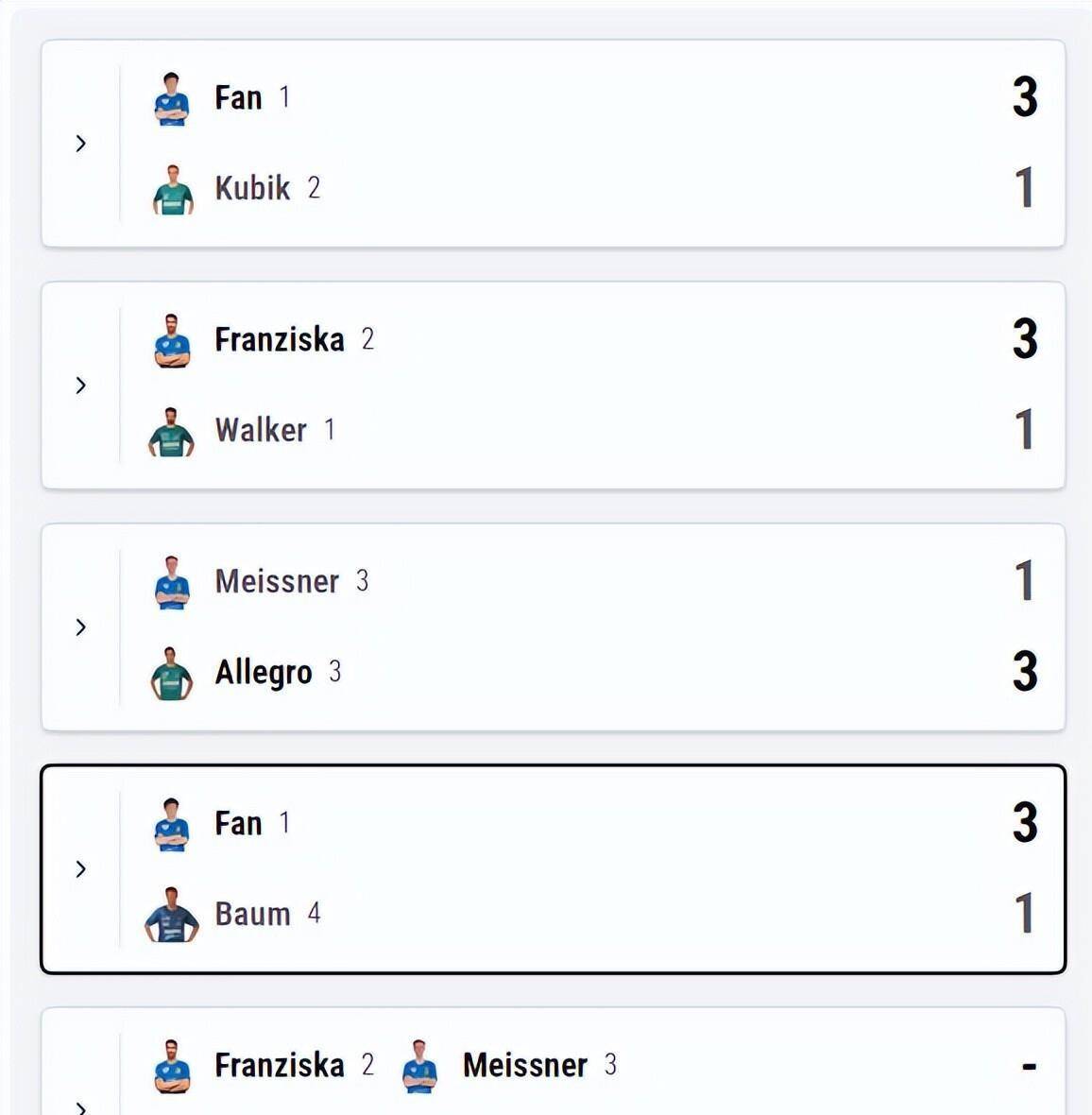Click Allegro's winning score of 3
1092x1115 pixels.
[1025, 672]
